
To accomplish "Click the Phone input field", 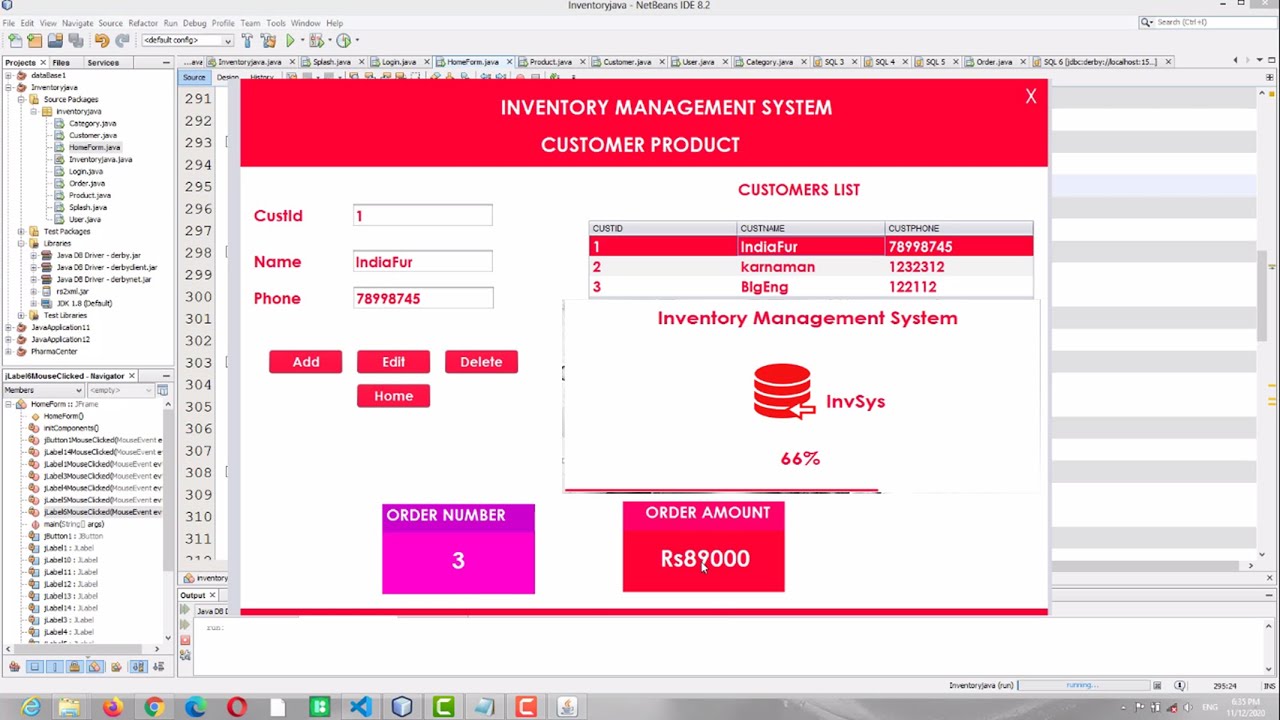I will (x=422, y=298).
